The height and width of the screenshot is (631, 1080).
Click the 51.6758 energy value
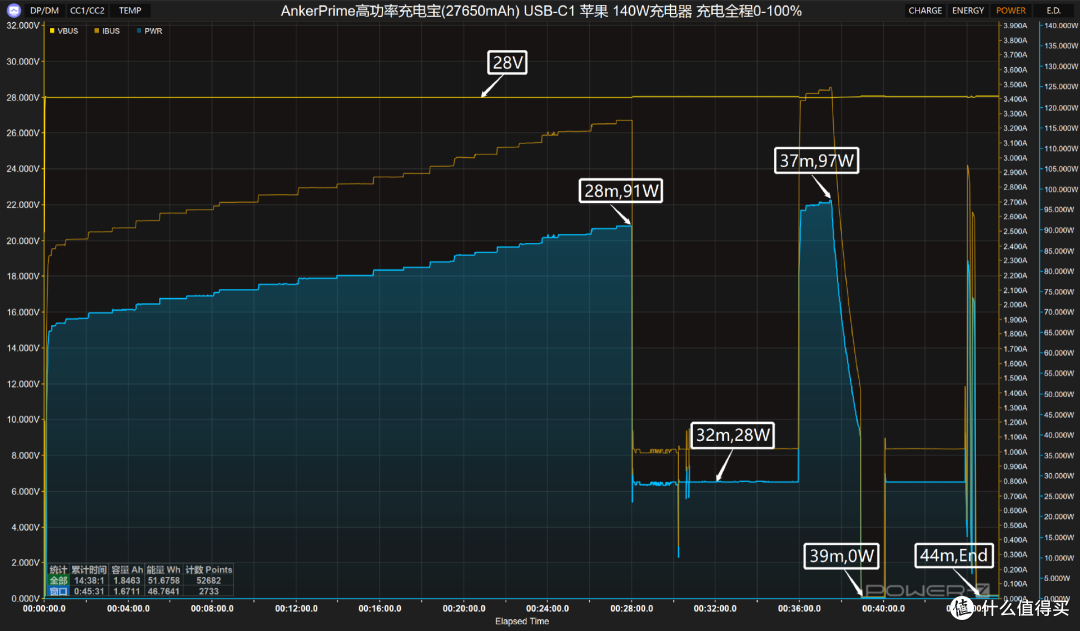coord(163,581)
